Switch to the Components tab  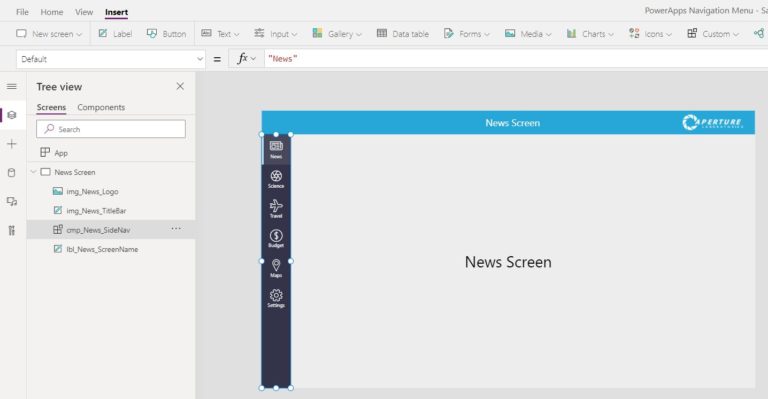101,107
